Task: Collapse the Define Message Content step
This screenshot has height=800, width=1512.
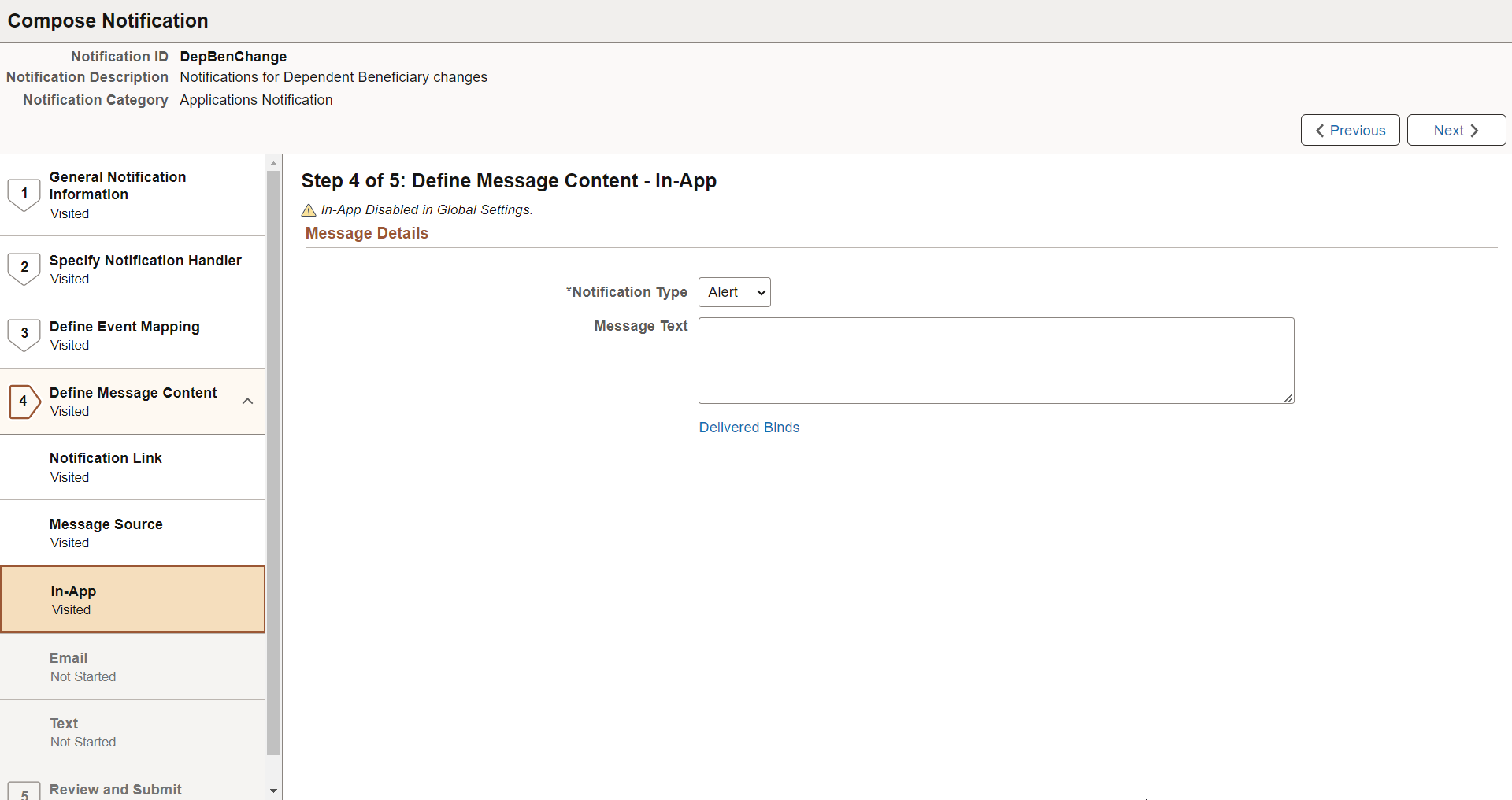Action: [x=248, y=401]
